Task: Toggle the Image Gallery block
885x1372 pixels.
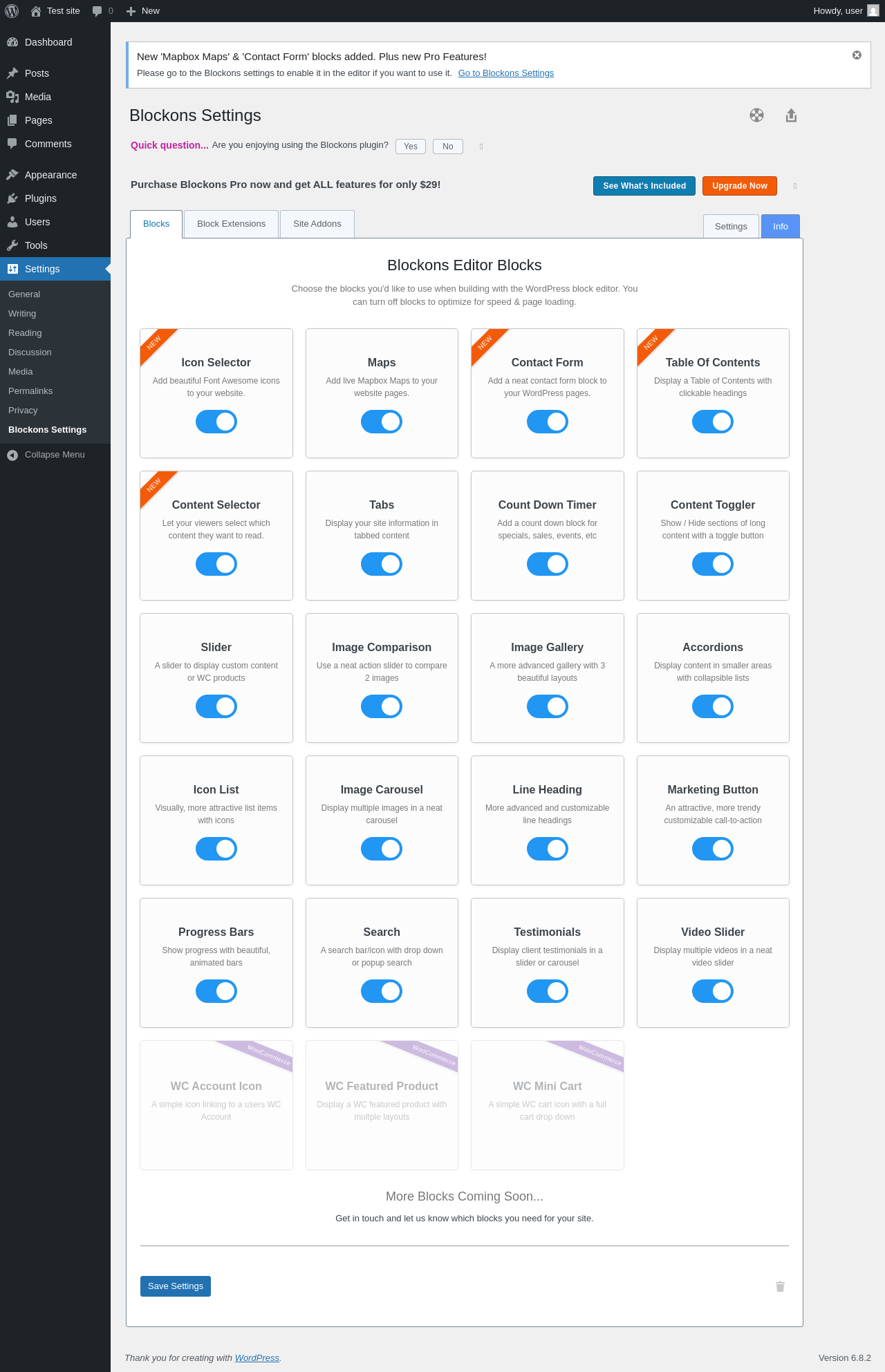Action: (x=548, y=706)
